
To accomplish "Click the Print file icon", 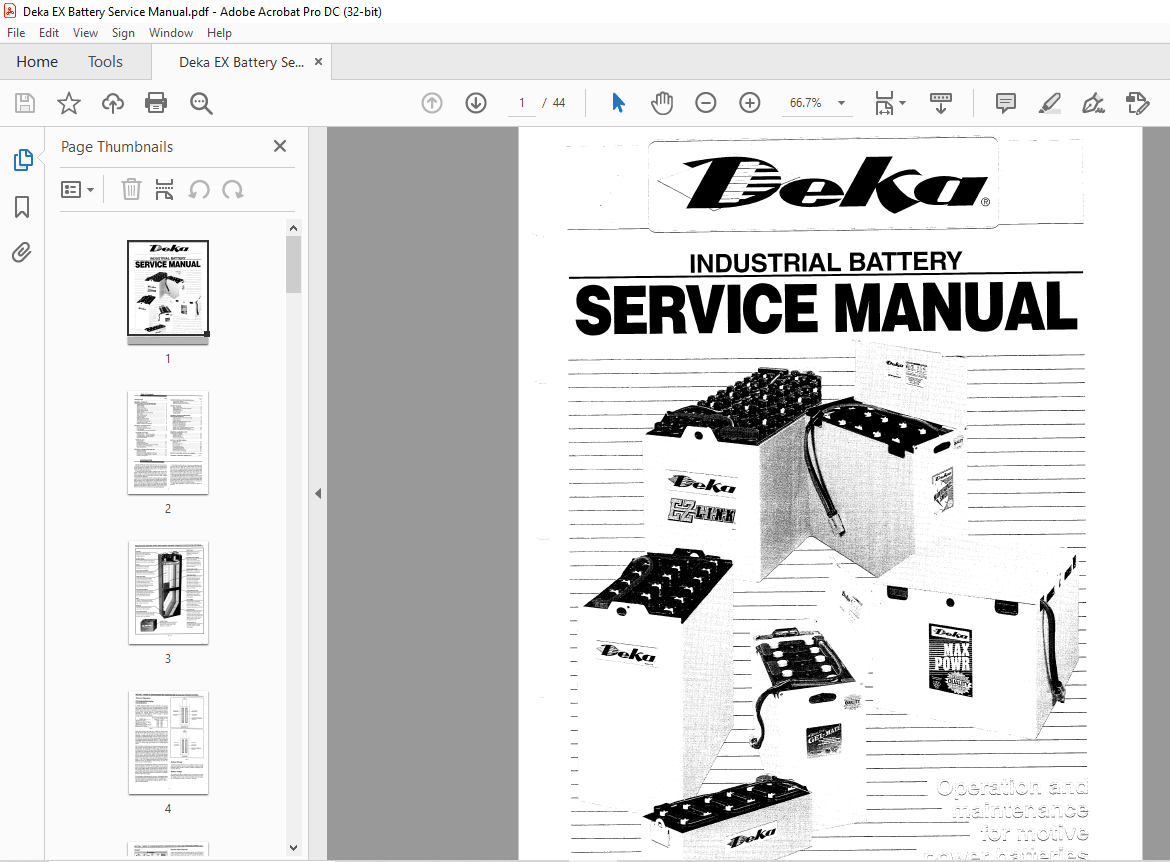I will click(156, 103).
